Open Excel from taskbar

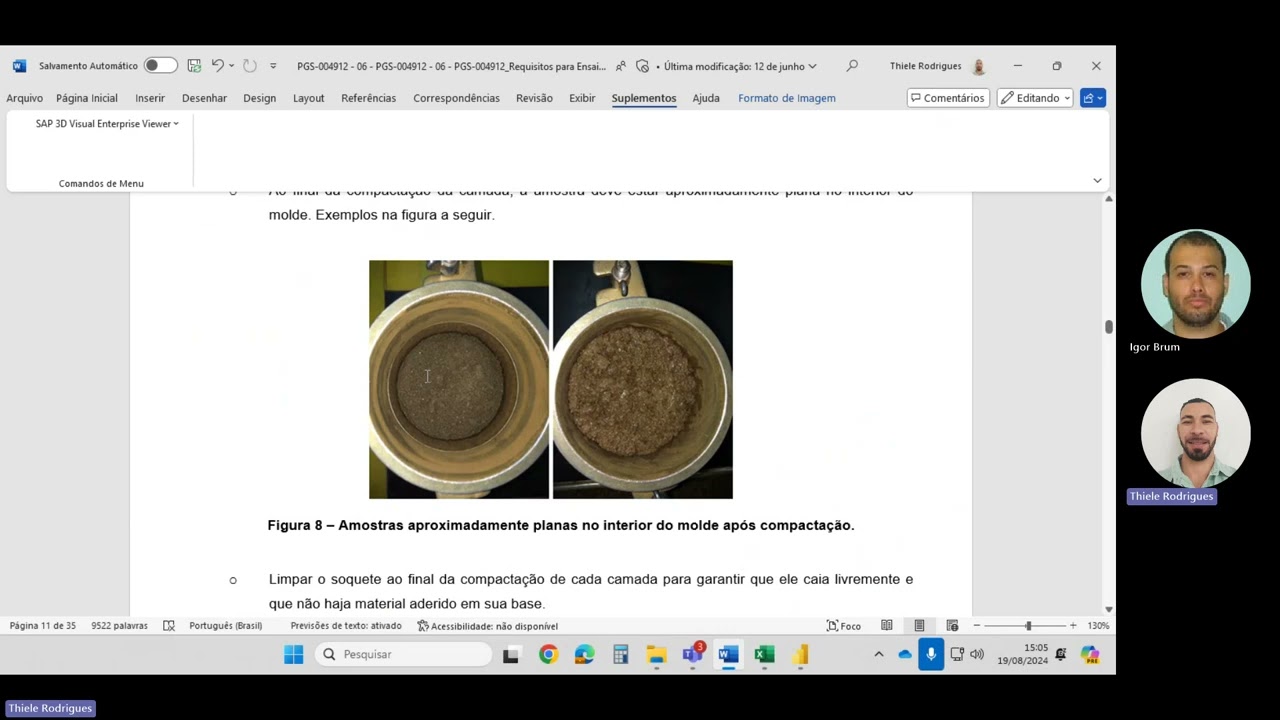764,655
